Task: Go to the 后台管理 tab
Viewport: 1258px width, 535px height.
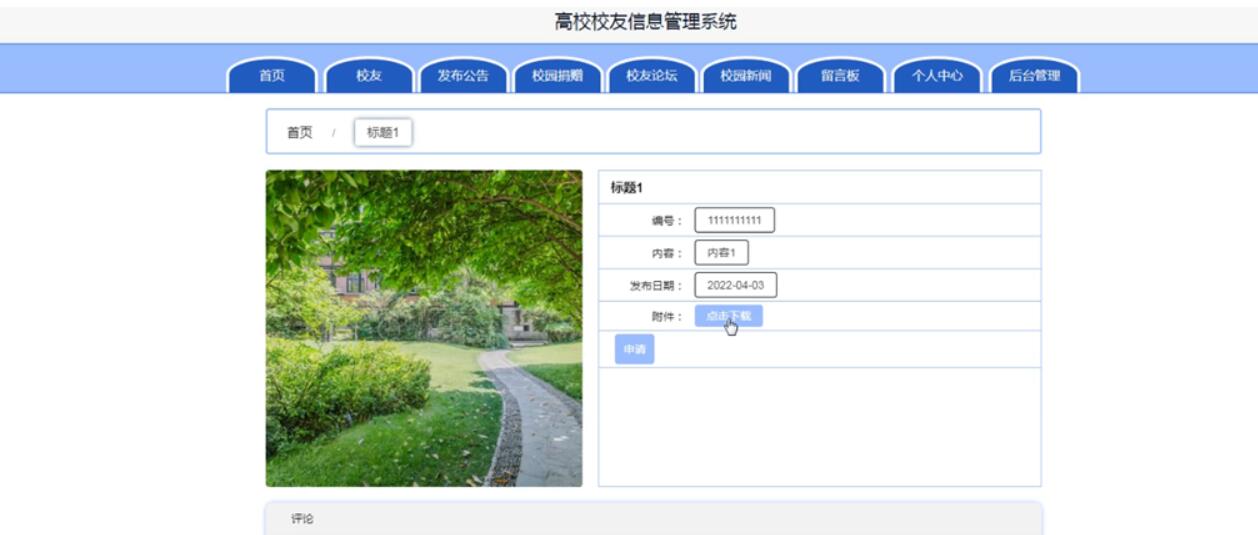Action: [x=1034, y=76]
